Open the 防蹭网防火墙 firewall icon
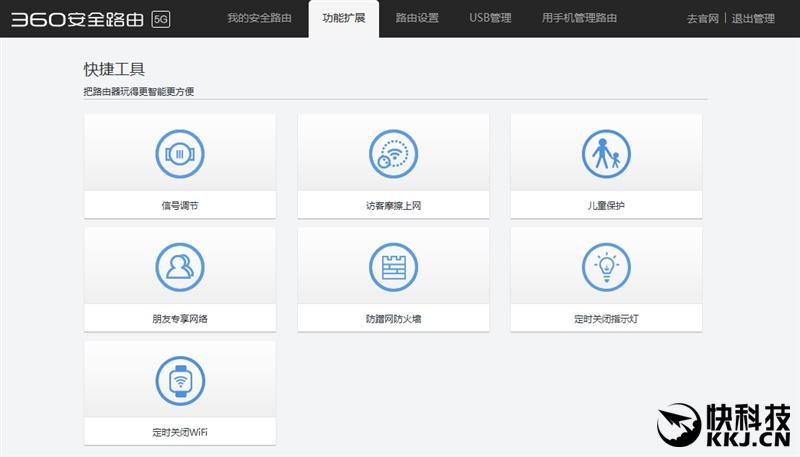Image resolution: width=800 pixels, height=457 pixels. tap(393, 267)
